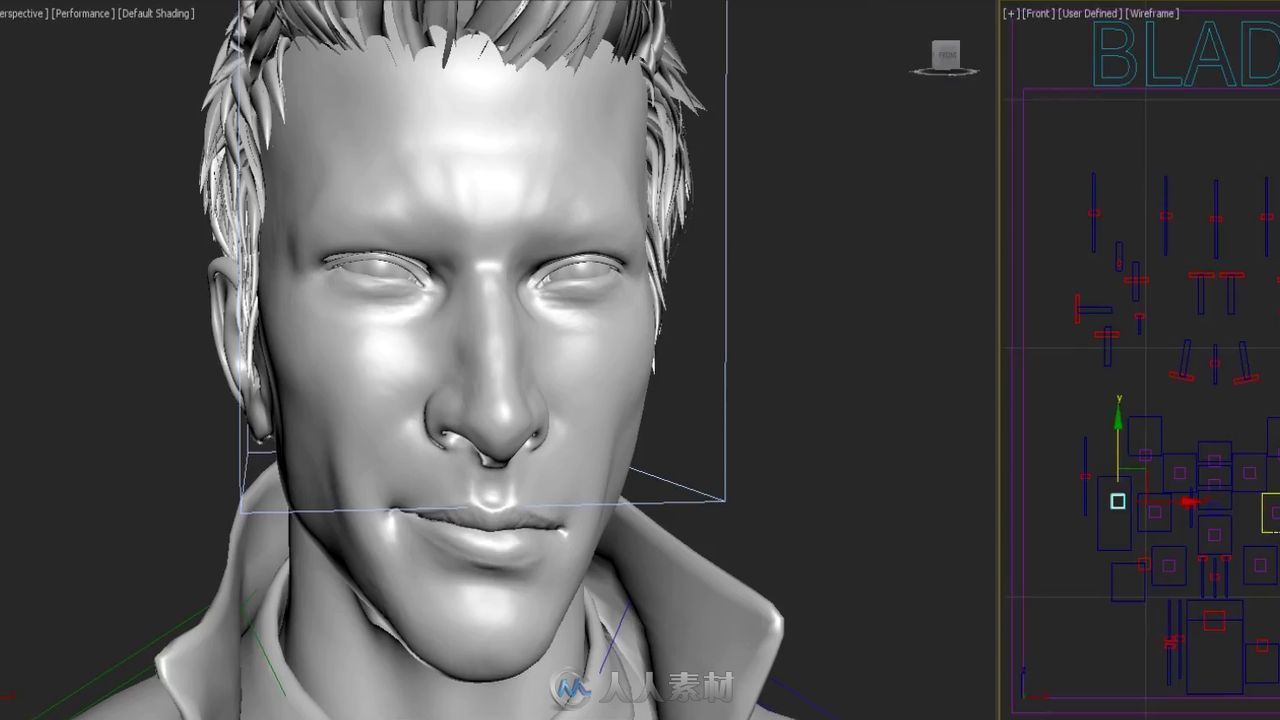1280x720 pixels.
Task: Open the Wireframe shading menu
Action: tap(1152, 13)
